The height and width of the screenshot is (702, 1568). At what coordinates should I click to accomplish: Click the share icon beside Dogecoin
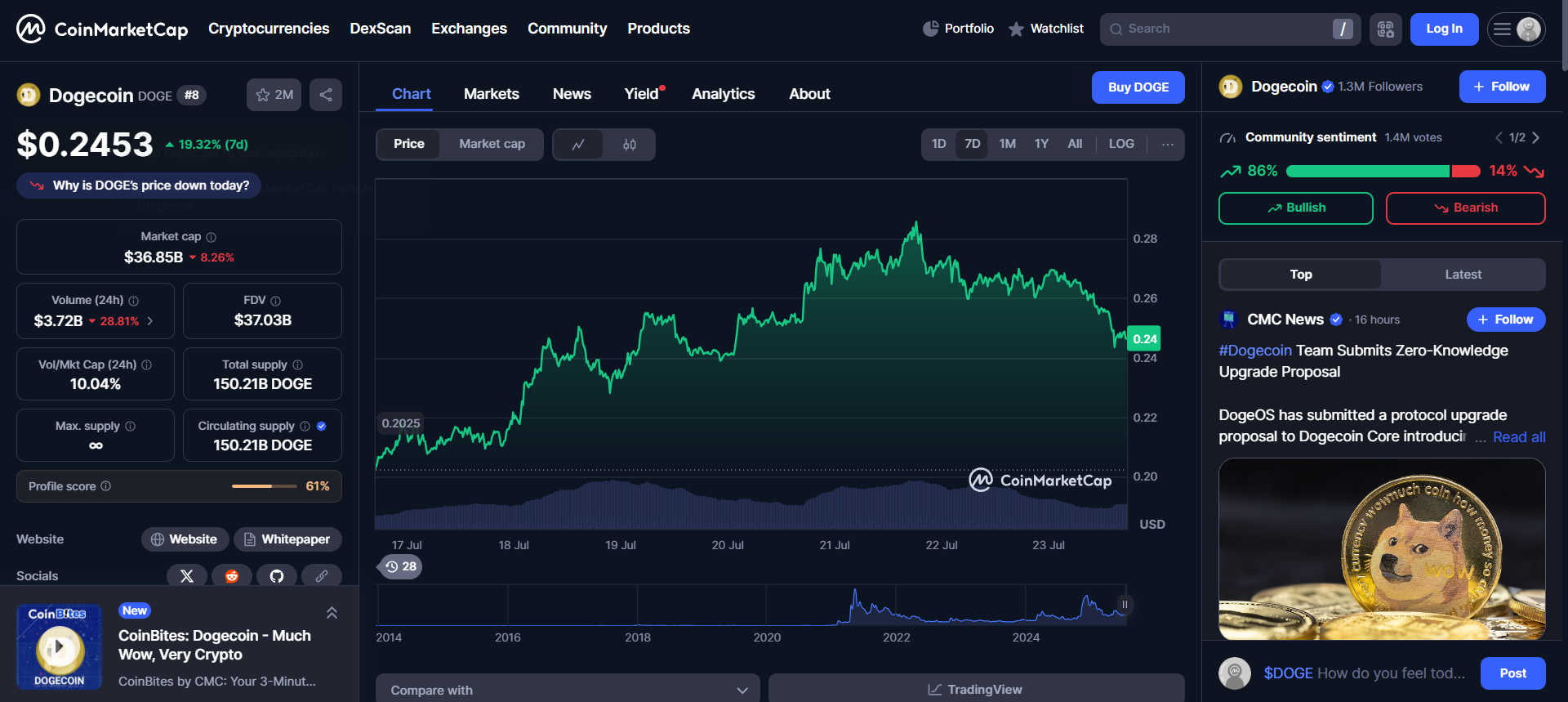pyautogui.click(x=326, y=95)
